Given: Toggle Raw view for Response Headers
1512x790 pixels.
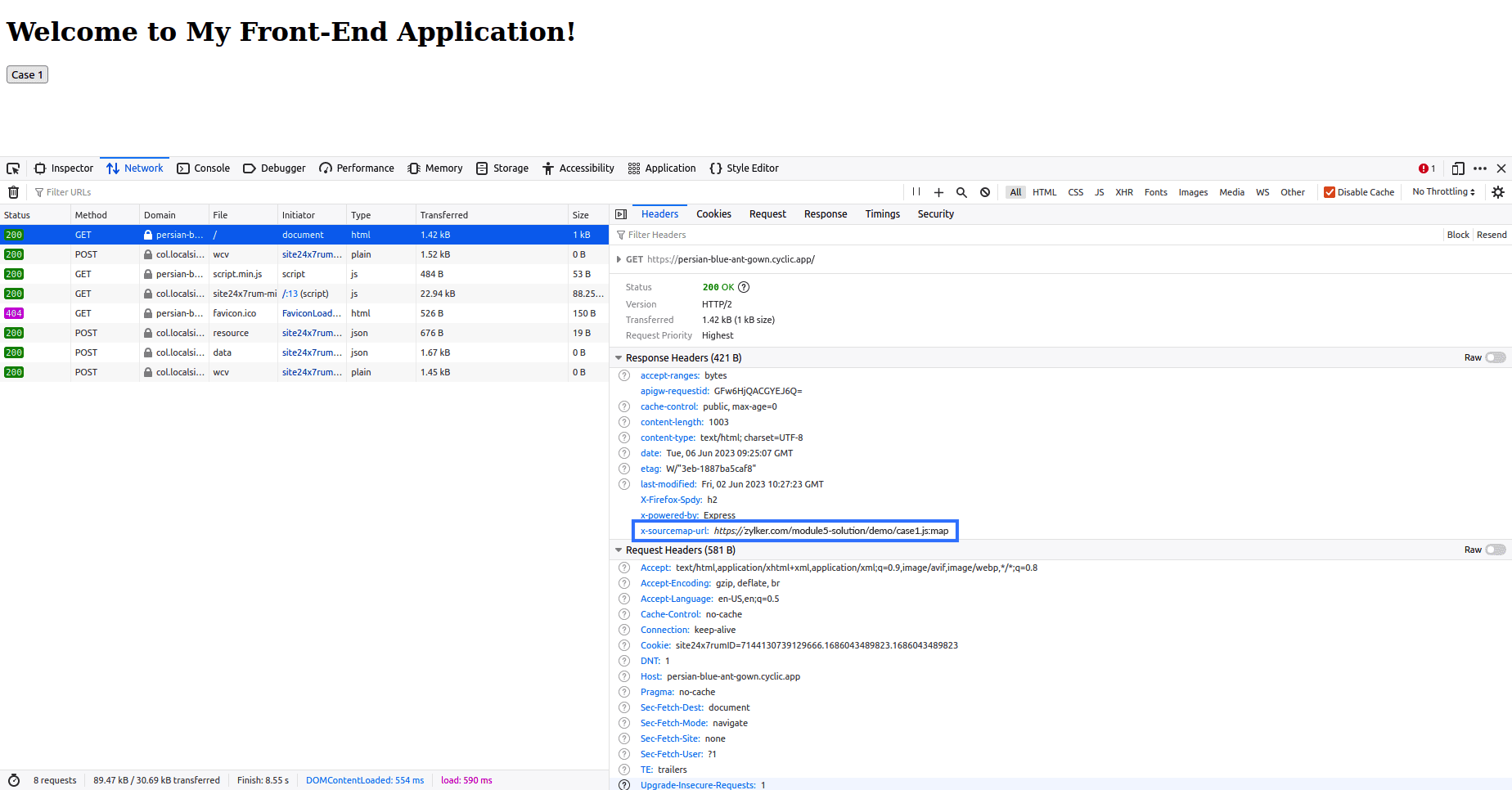Looking at the screenshot, I should [x=1496, y=357].
